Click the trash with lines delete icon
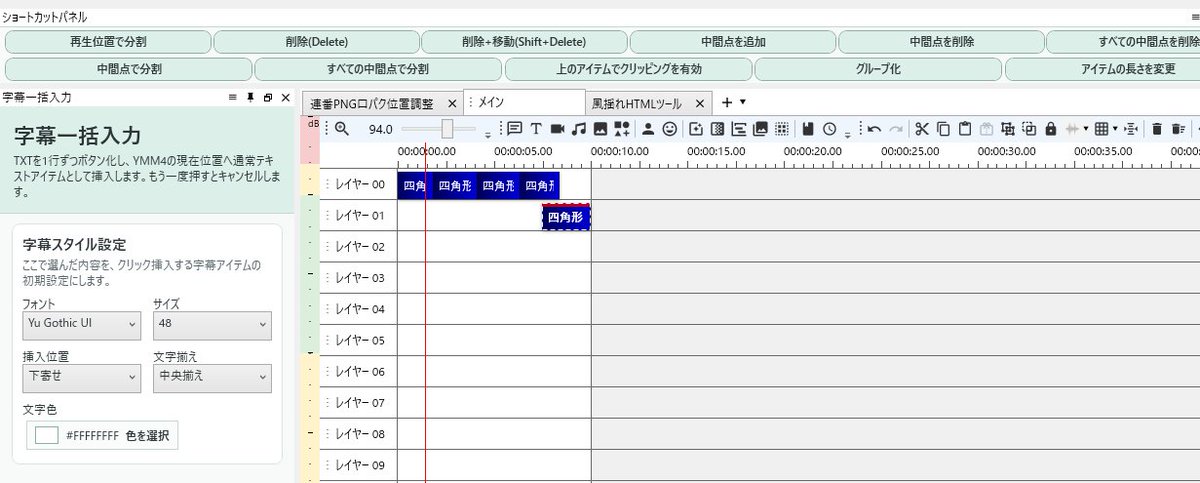 [x=1179, y=129]
